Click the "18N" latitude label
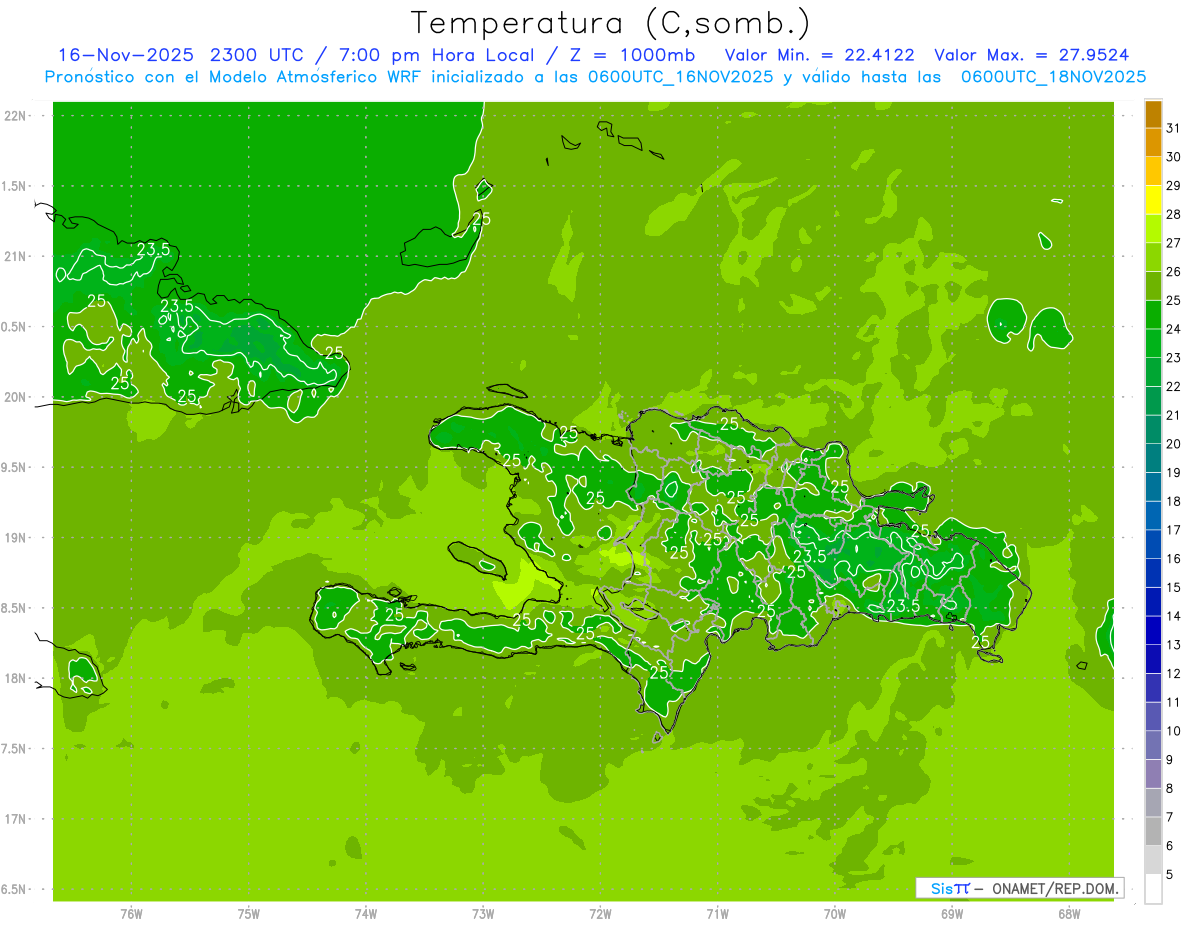 coord(14,679)
